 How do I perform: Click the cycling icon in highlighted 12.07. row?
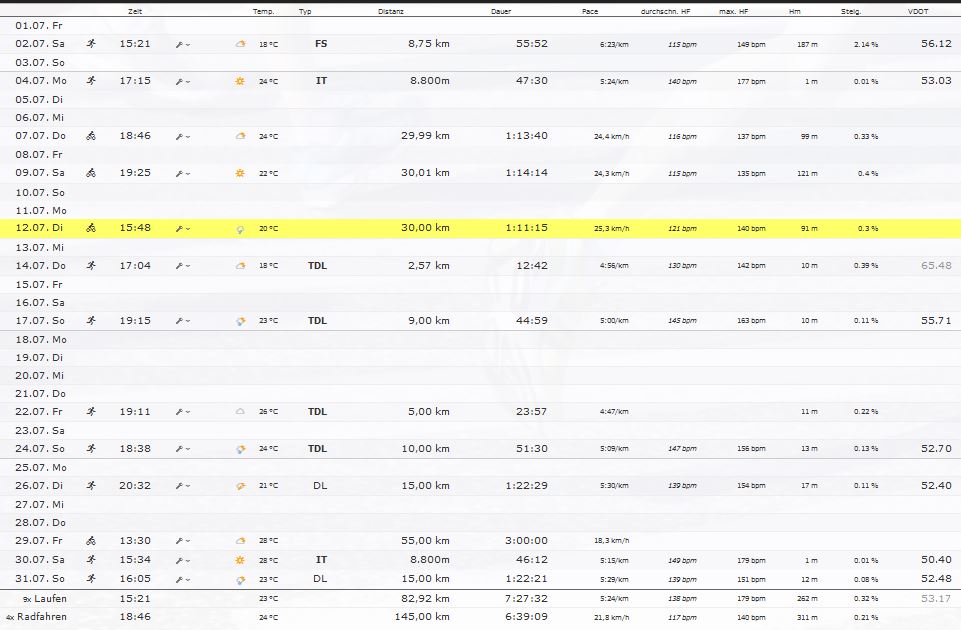pyautogui.click(x=91, y=228)
